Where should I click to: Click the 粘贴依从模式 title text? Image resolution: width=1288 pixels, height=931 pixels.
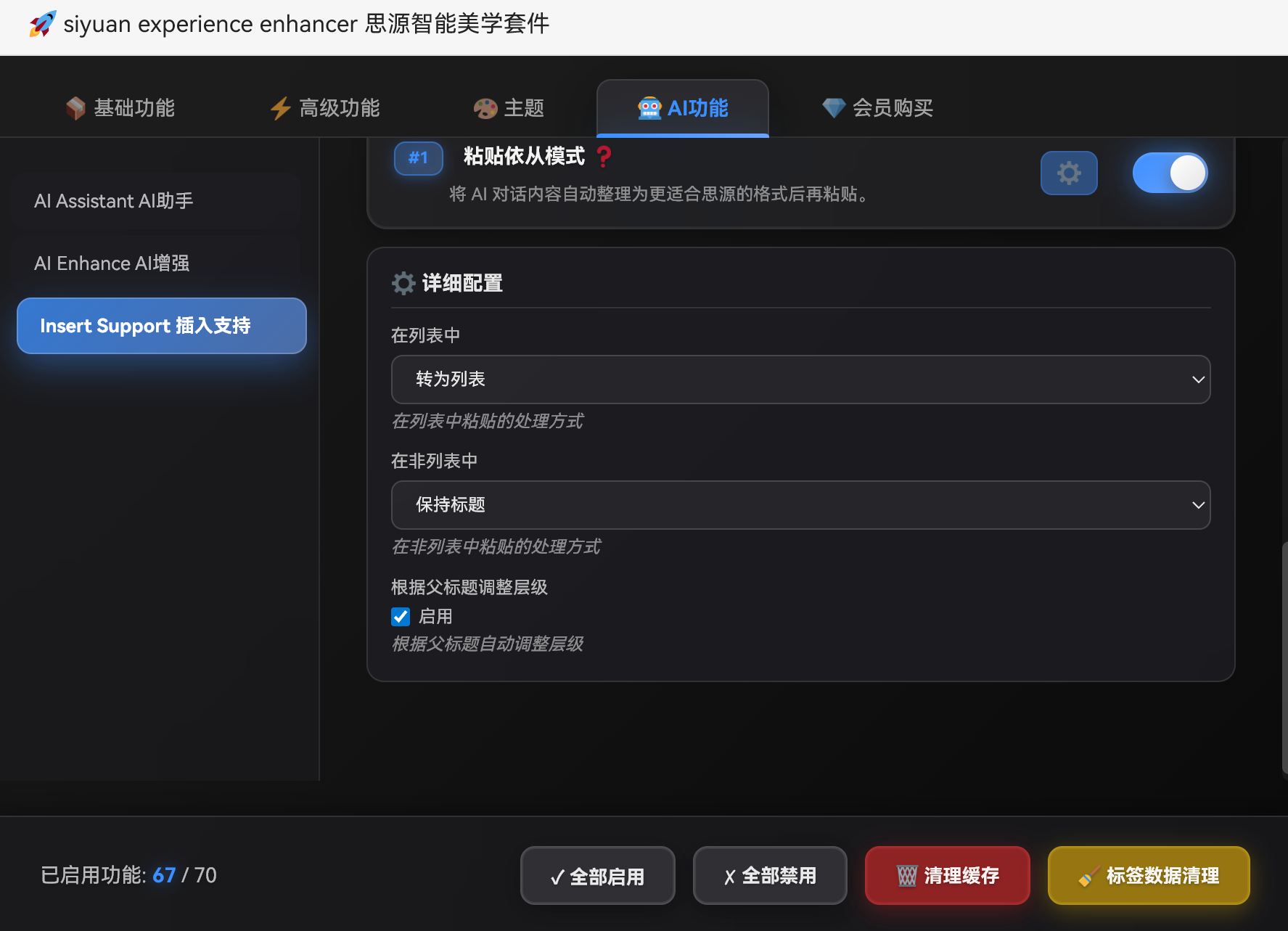[x=524, y=156]
